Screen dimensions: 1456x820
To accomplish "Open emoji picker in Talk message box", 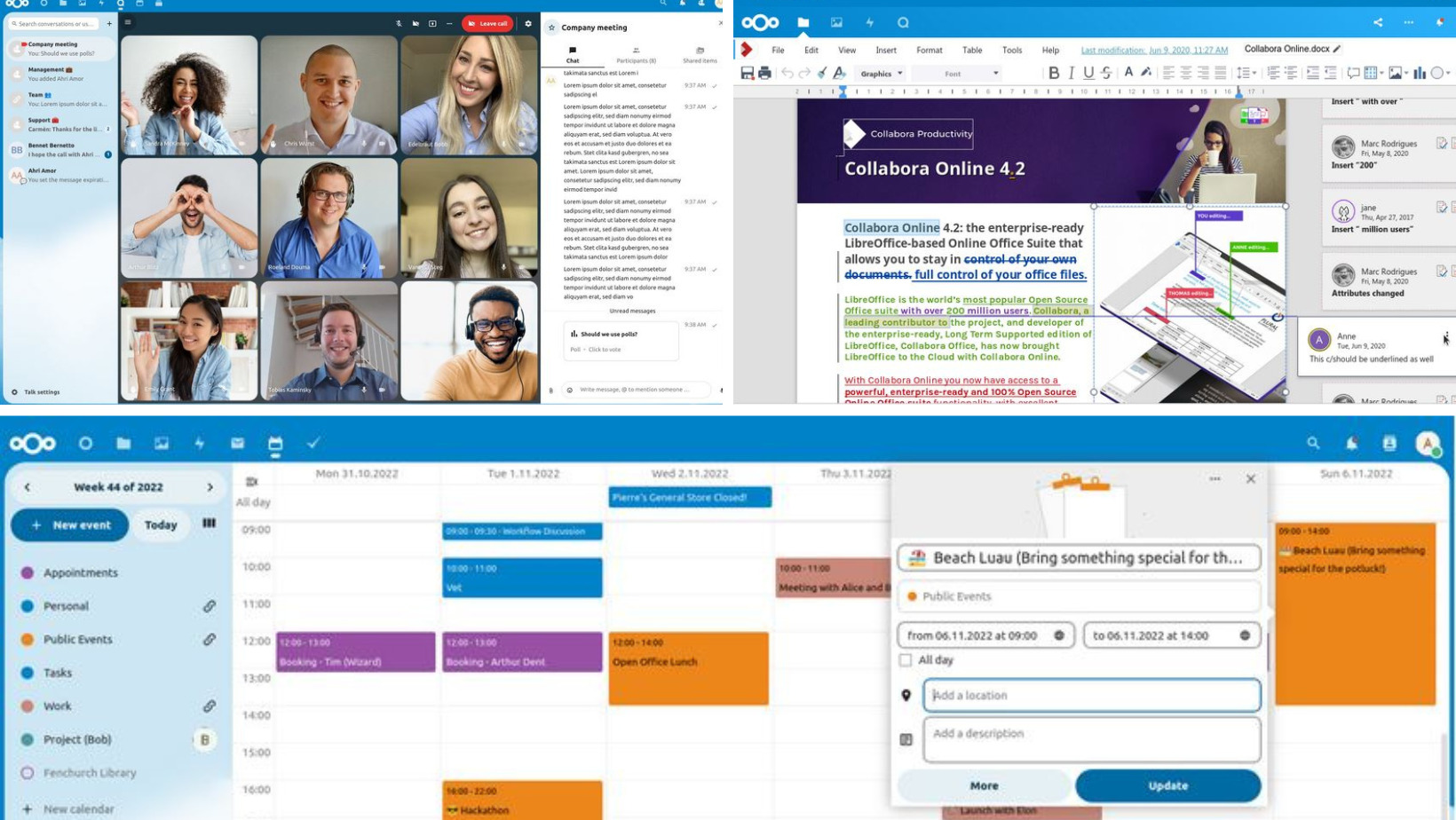I will 570,390.
